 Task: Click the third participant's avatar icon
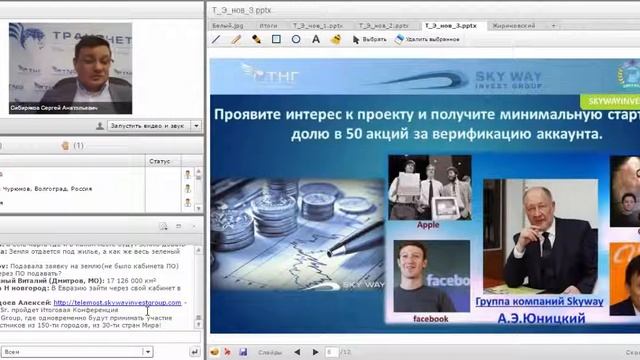(187, 202)
